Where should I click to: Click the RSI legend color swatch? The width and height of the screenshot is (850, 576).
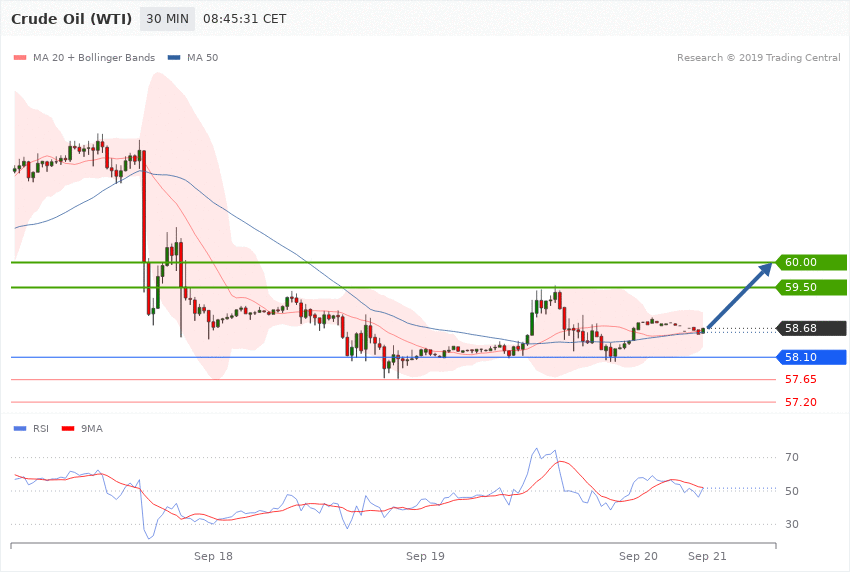click(20, 429)
